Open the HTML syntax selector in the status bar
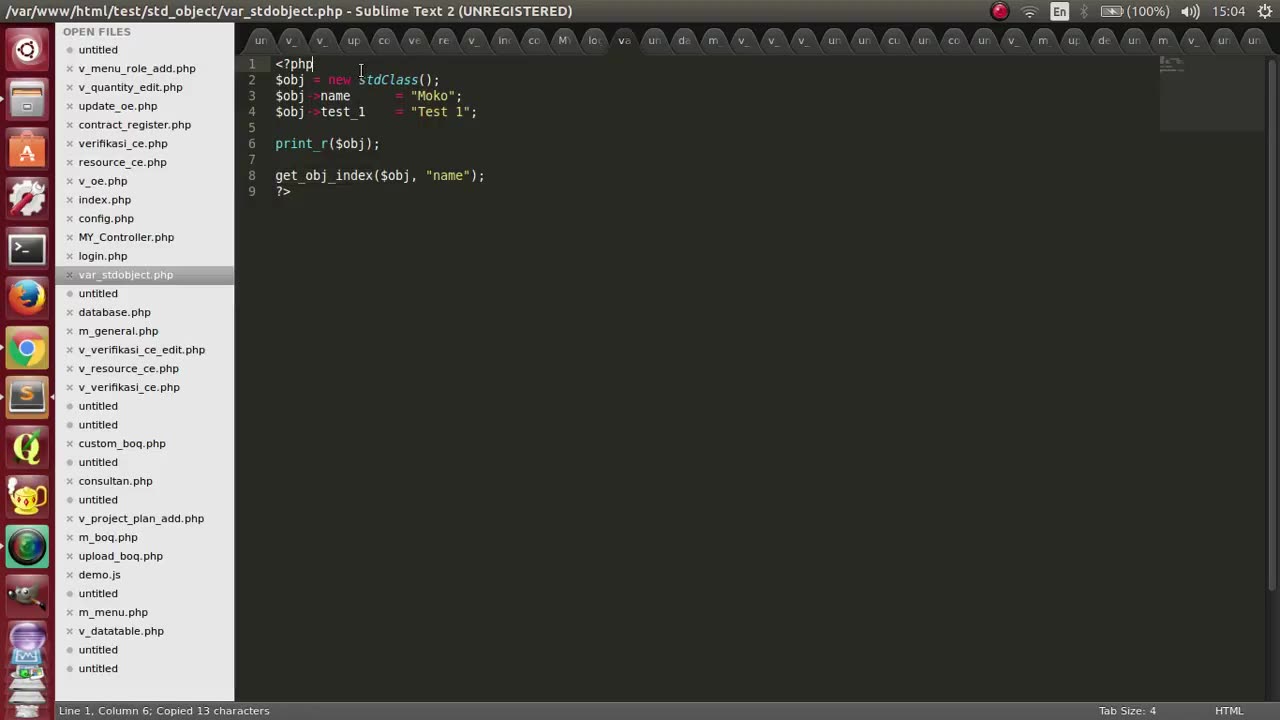 point(1229,711)
